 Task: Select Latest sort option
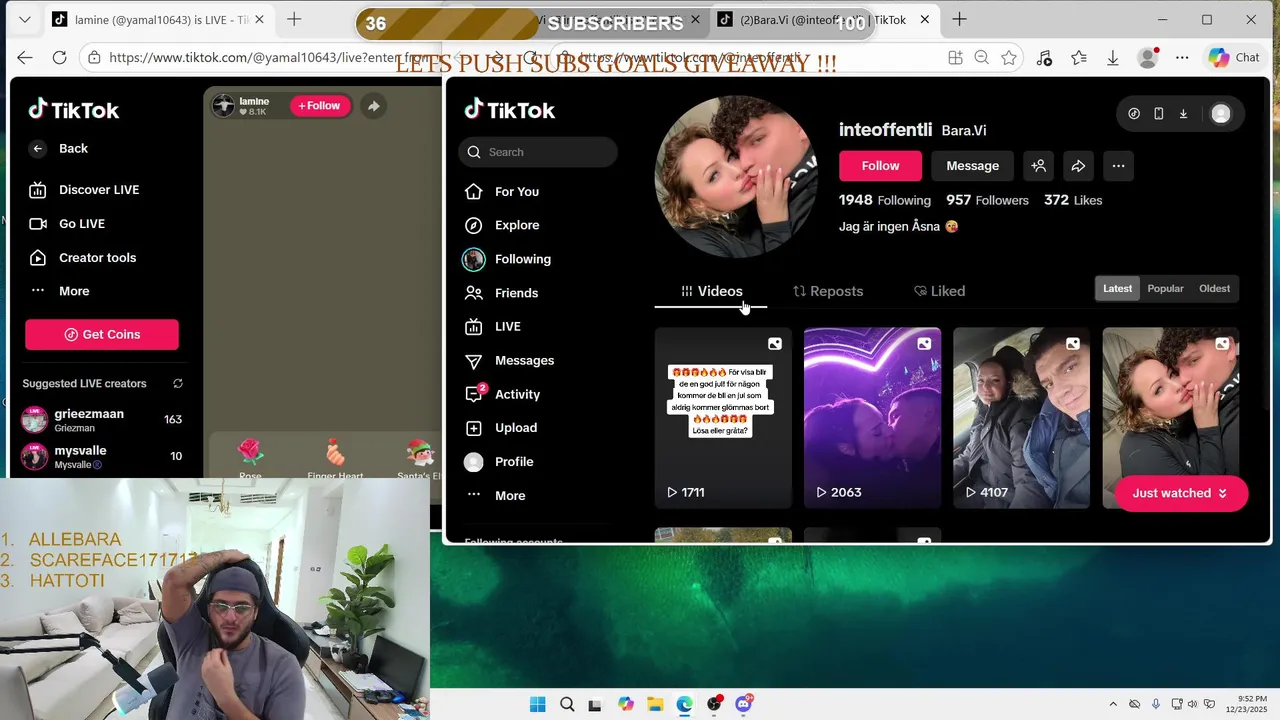(1117, 289)
